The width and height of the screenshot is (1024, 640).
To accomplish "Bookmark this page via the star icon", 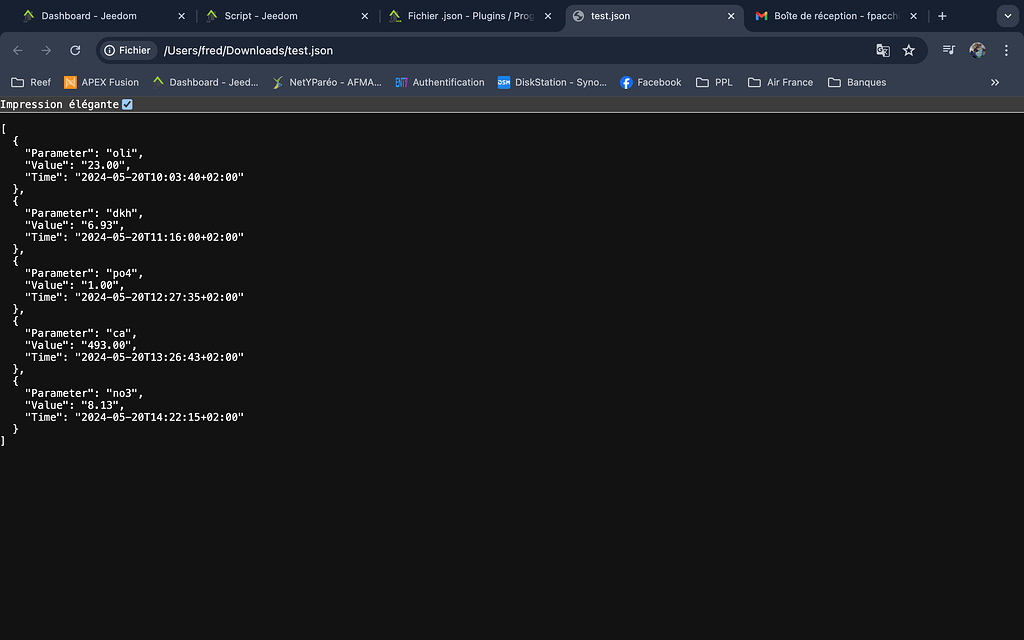I will [x=909, y=49].
